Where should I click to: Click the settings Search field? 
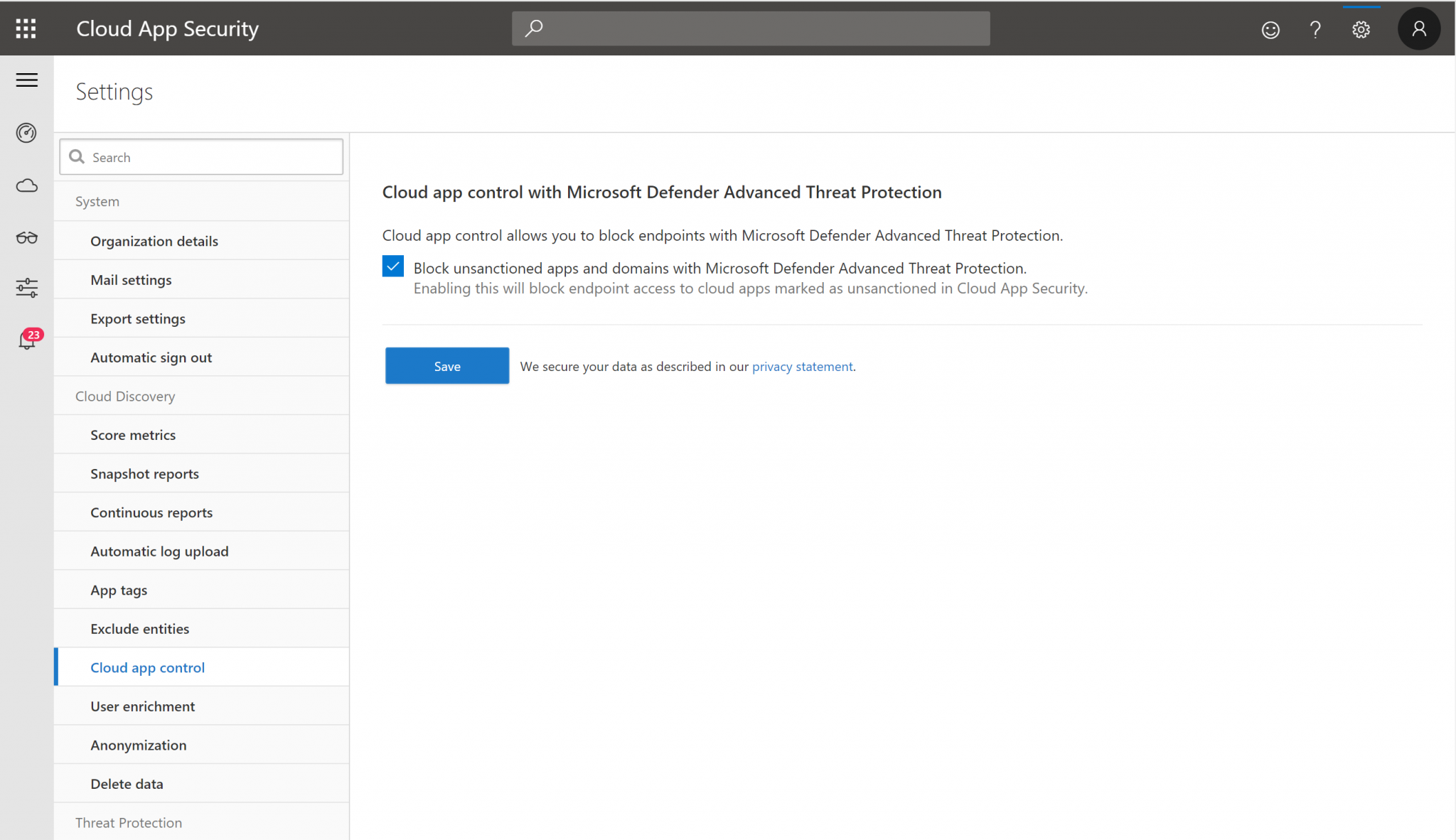coord(200,156)
